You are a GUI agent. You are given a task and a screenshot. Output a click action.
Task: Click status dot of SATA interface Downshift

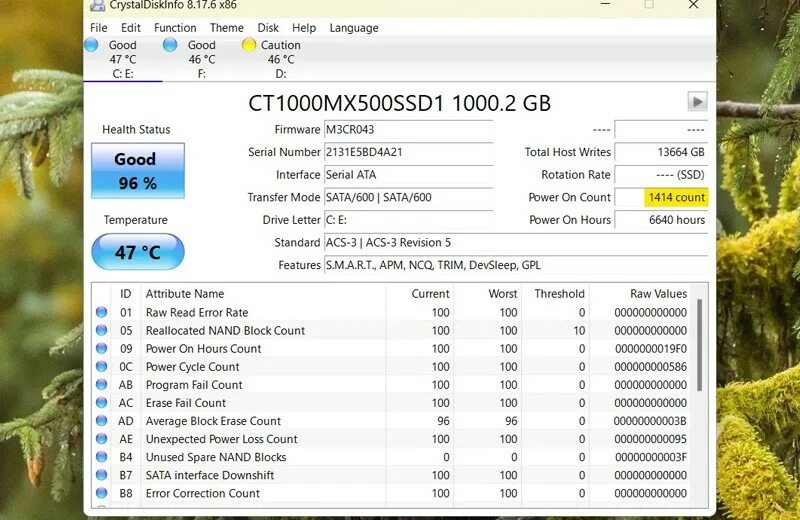click(102, 475)
